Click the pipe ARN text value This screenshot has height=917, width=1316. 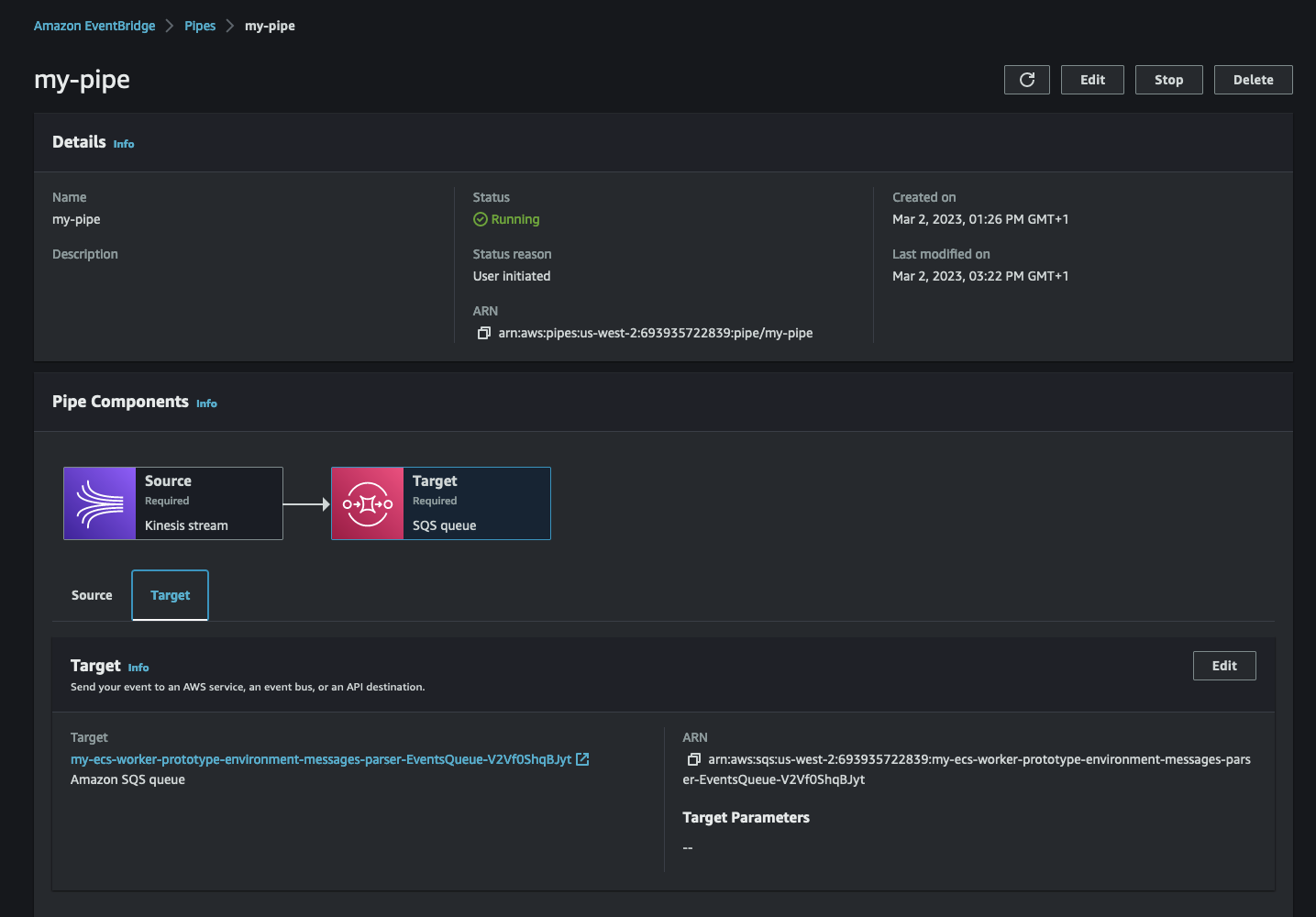656,333
